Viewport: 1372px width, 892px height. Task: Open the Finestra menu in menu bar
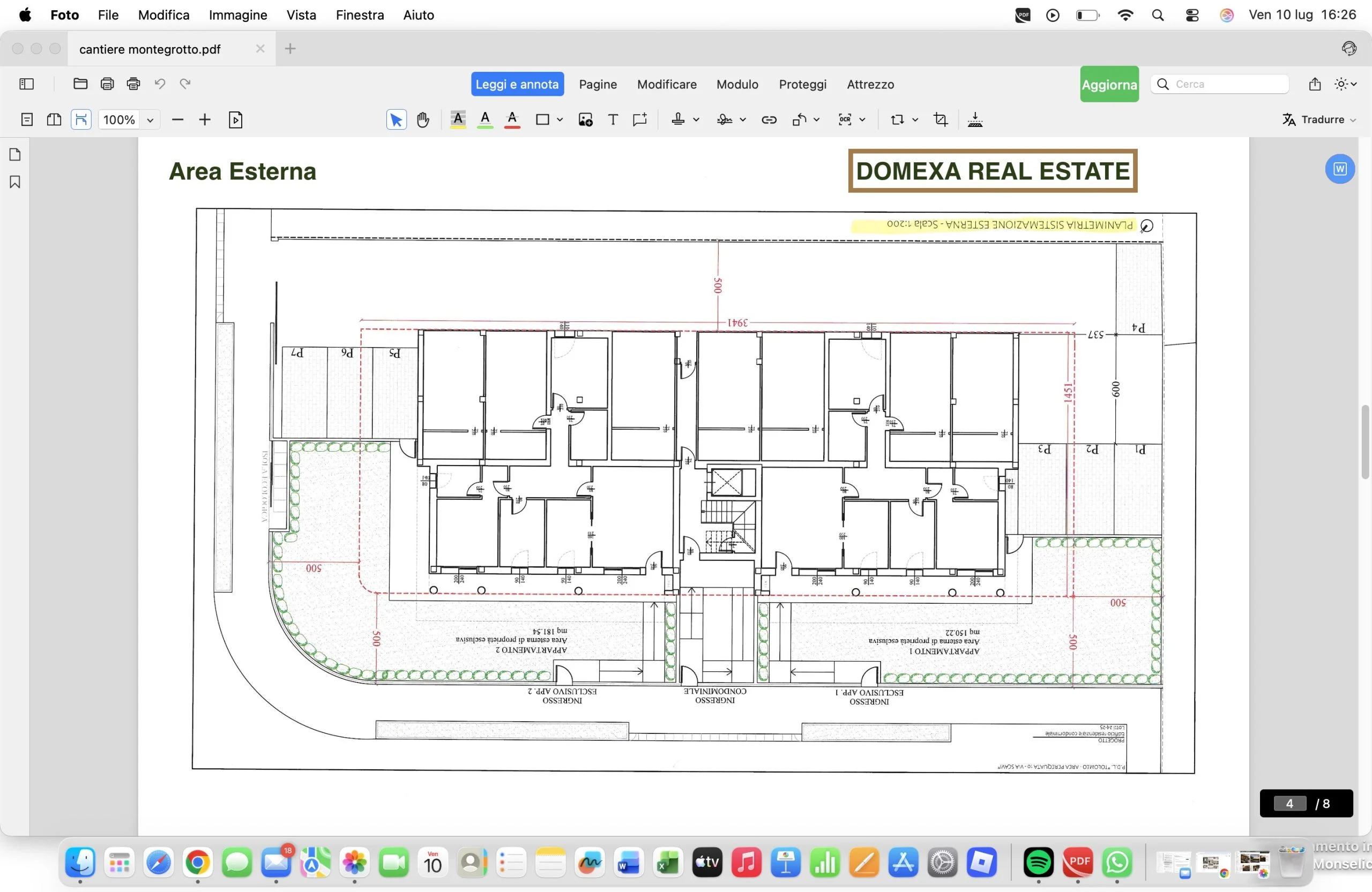click(x=360, y=15)
